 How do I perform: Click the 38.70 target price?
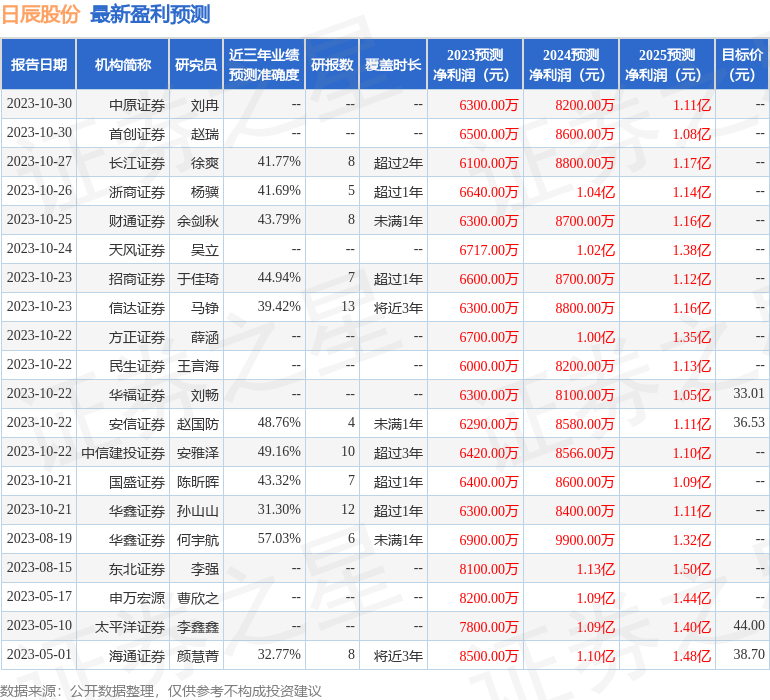(x=749, y=654)
